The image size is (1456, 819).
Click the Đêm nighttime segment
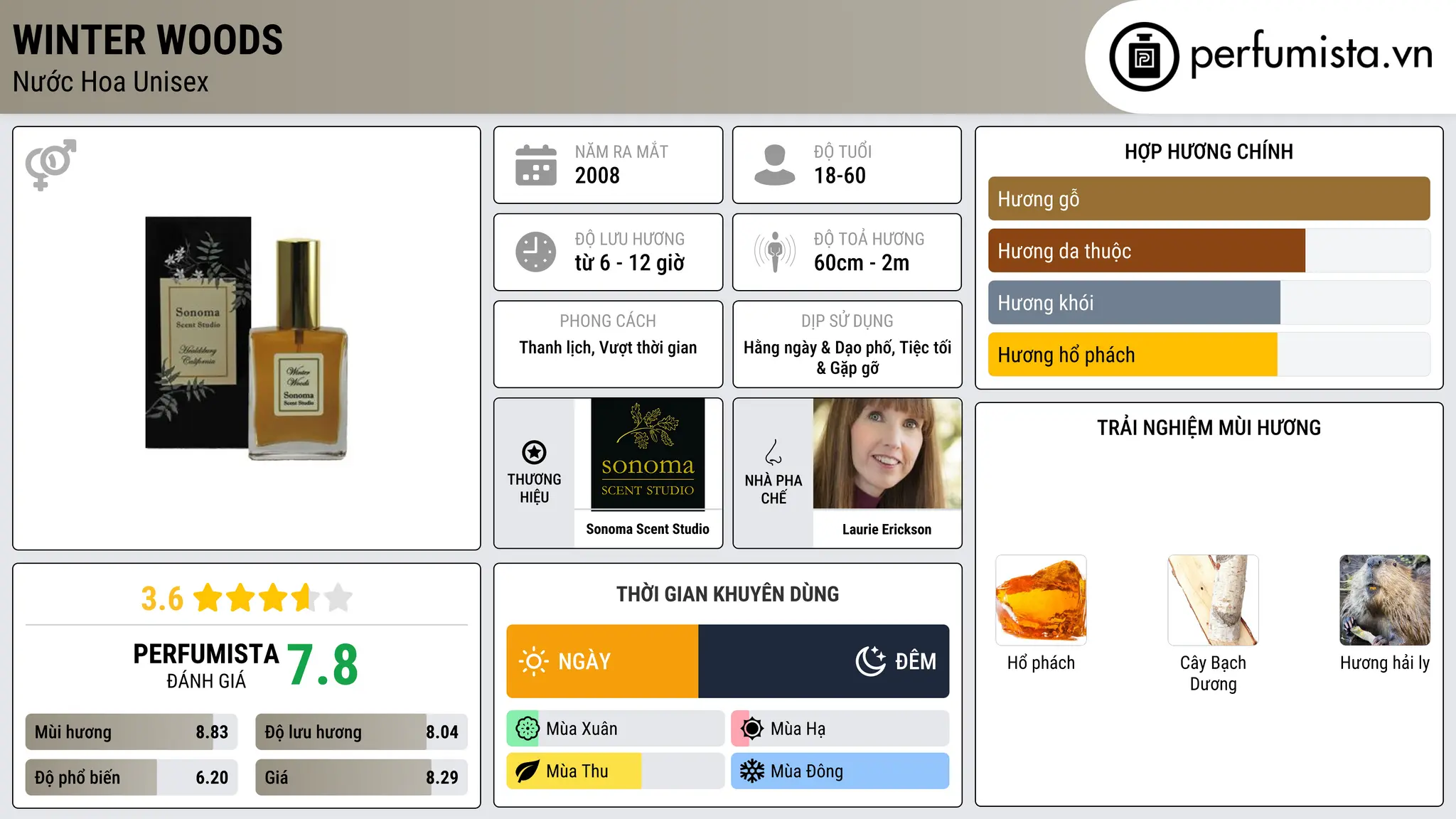(824, 661)
